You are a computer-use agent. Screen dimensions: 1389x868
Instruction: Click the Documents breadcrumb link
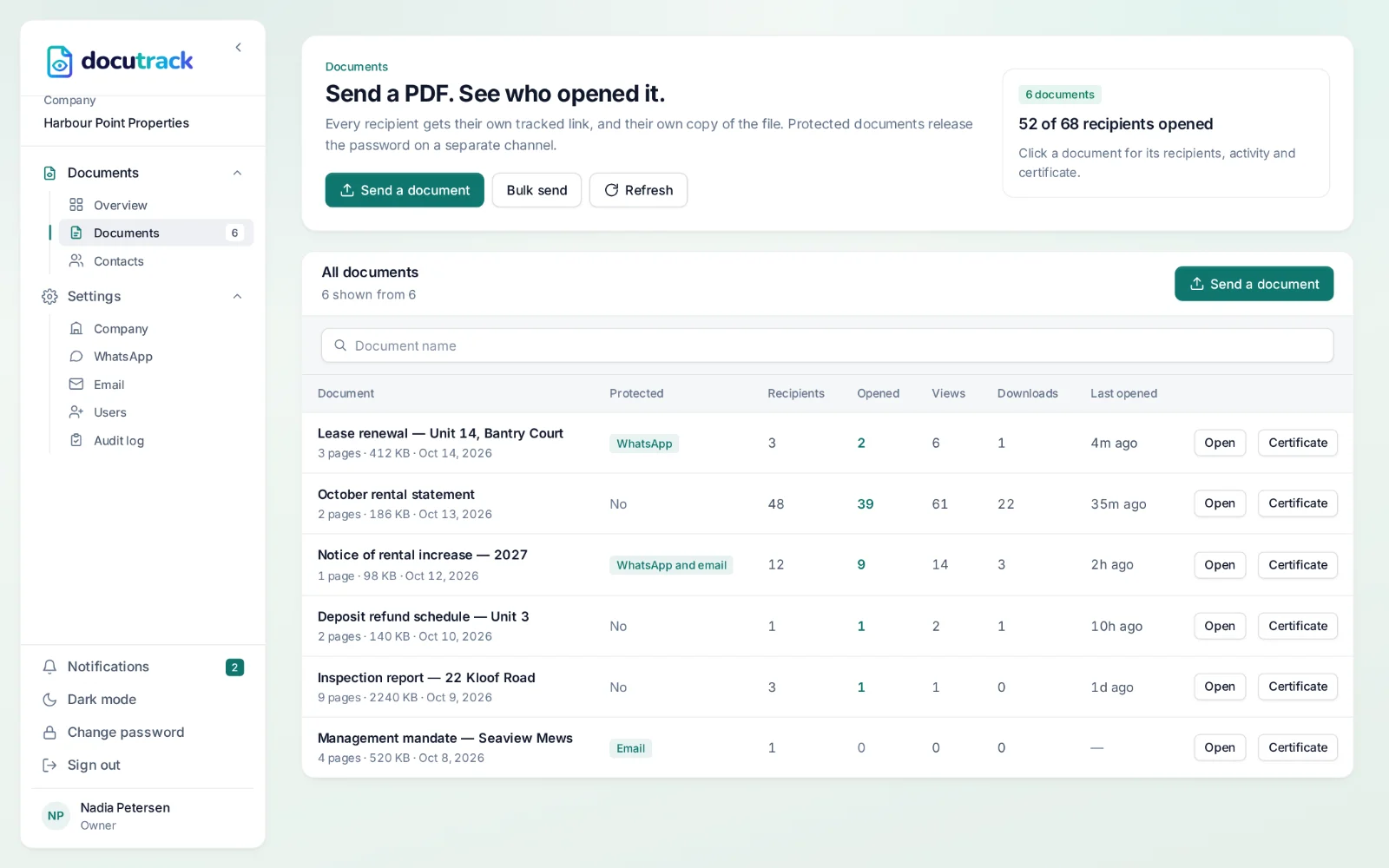pos(356,67)
